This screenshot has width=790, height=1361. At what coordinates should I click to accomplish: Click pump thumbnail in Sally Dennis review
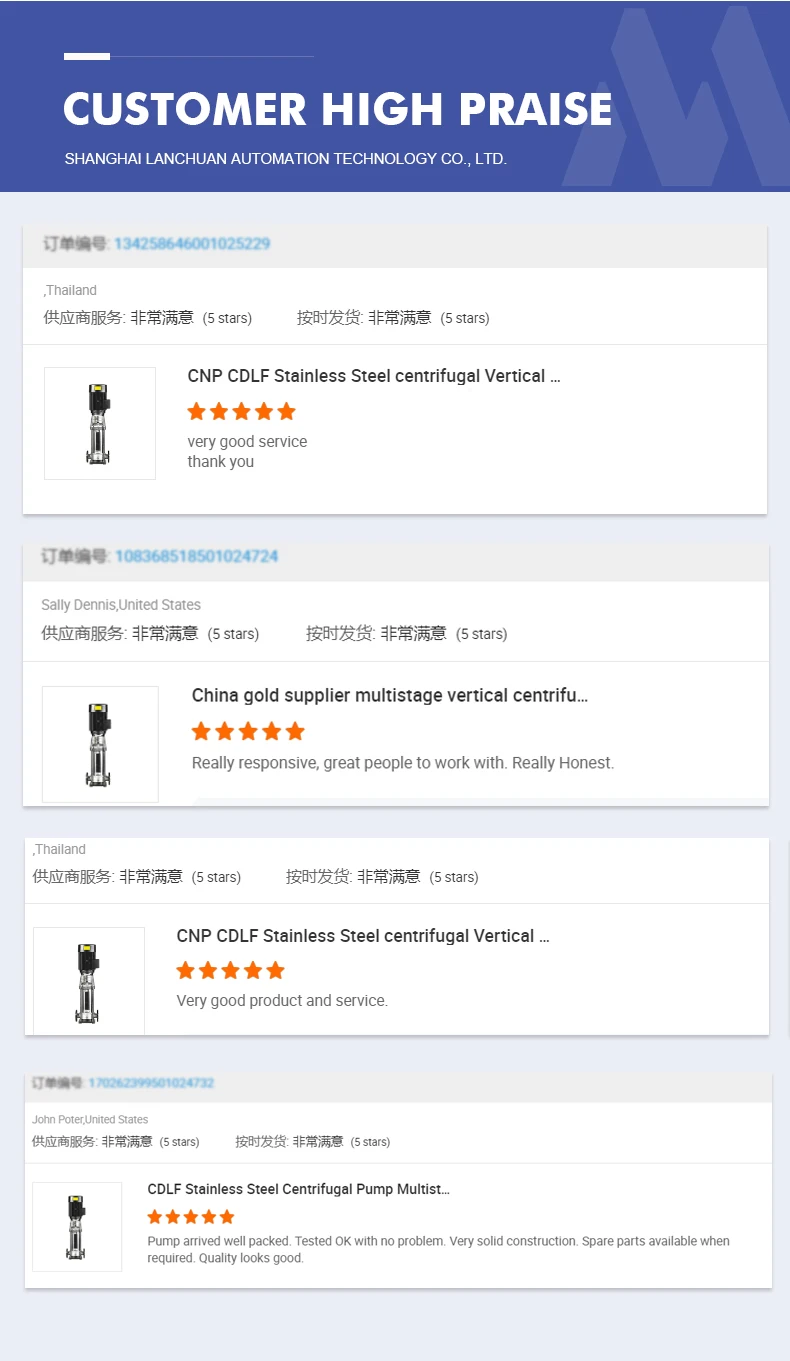[x=100, y=743]
